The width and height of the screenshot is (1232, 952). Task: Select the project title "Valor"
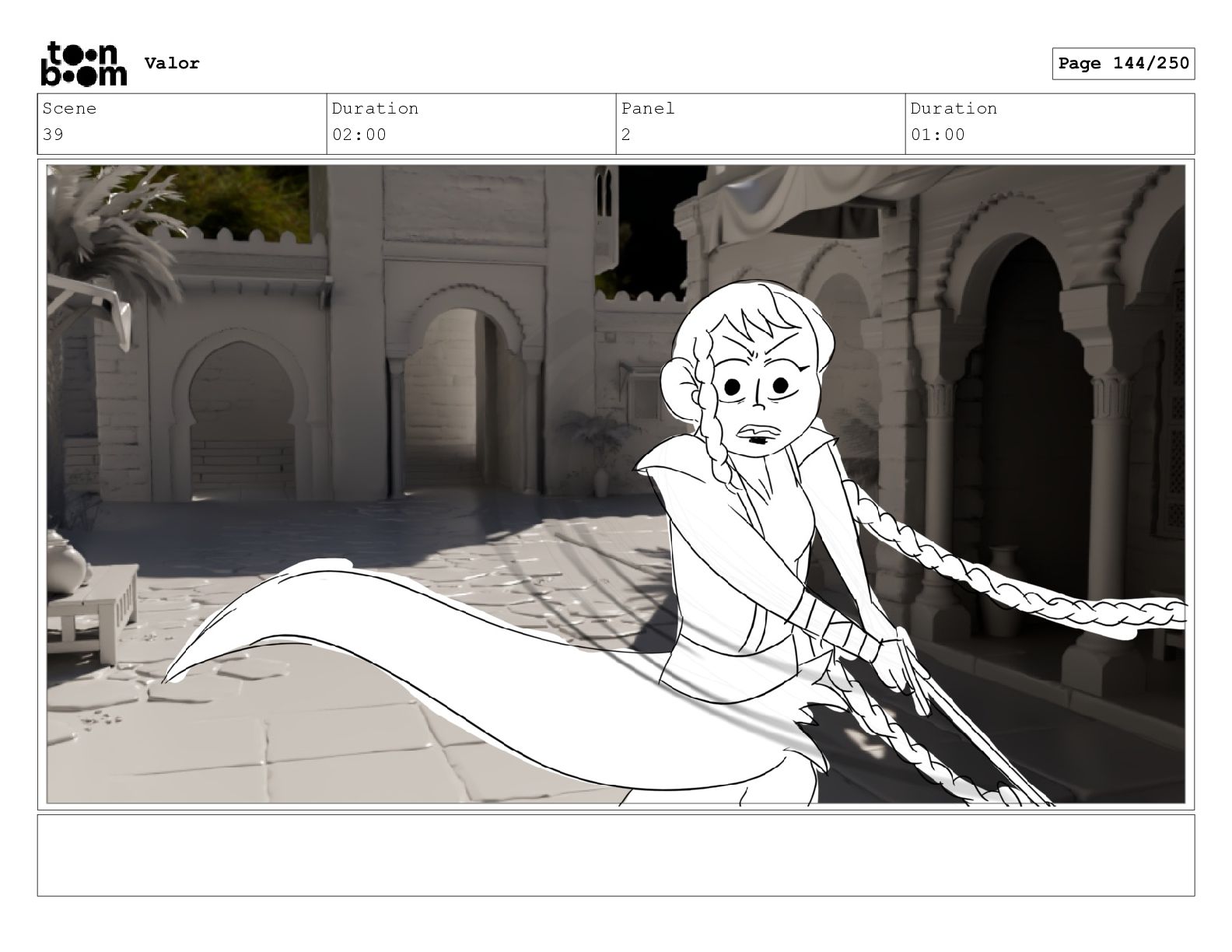(172, 64)
